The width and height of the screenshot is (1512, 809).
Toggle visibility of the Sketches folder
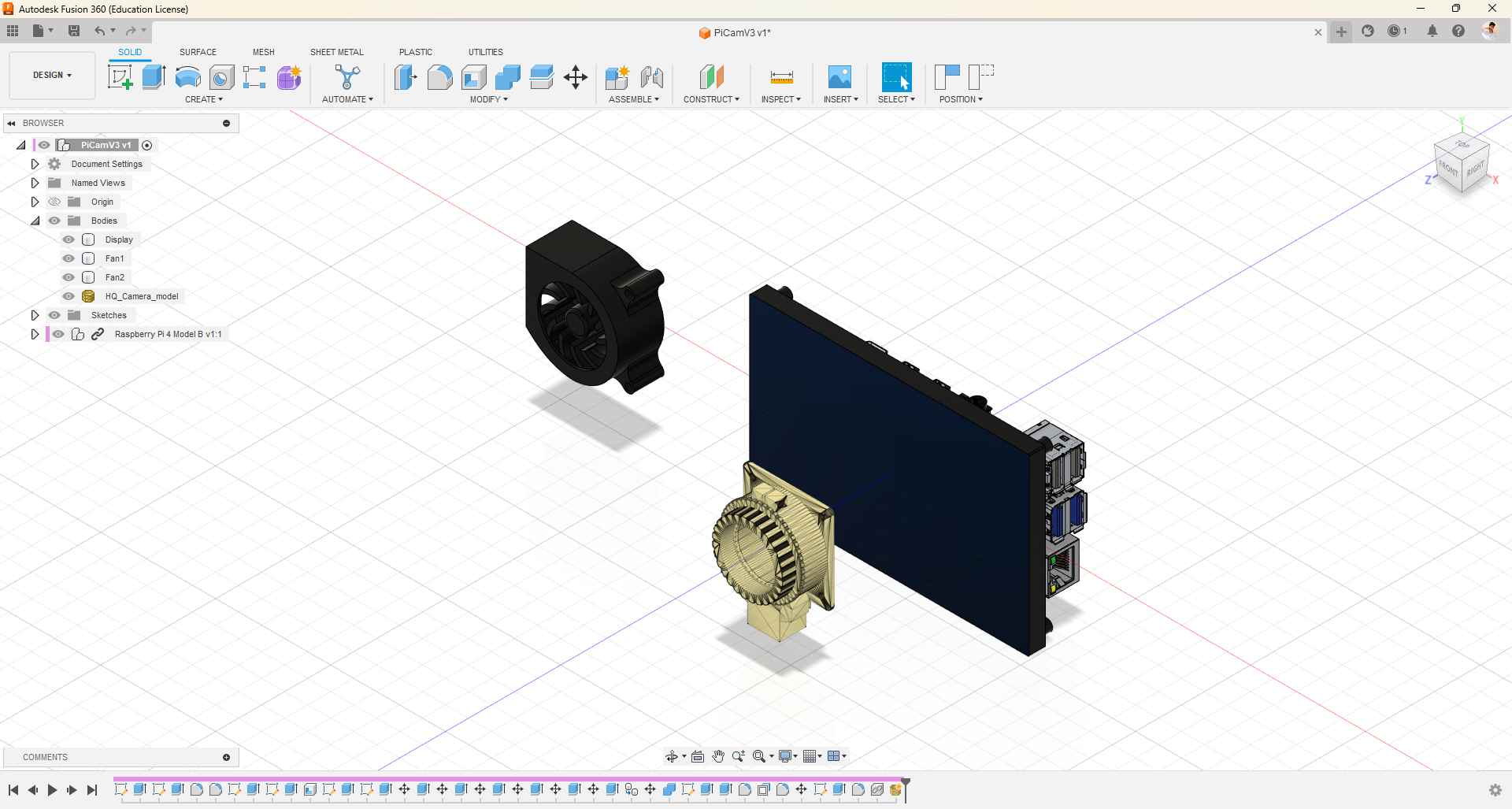tap(54, 315)
